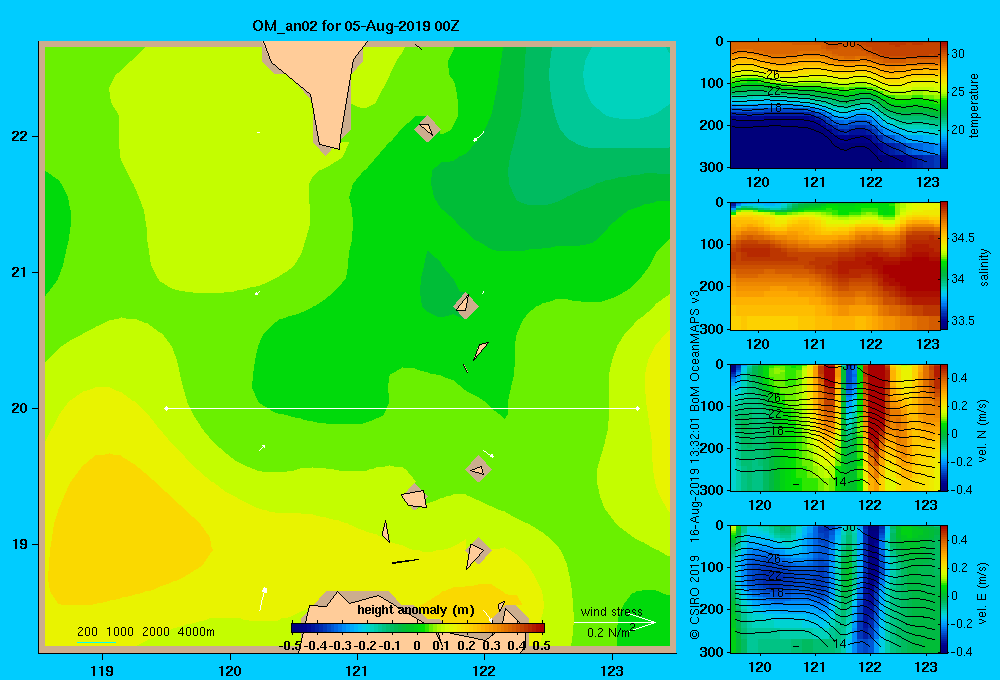Click the vel. N (m/s) colorbar
This screenshot has width=1000, height=680.
pyautogui.click(x=944, y=427)
